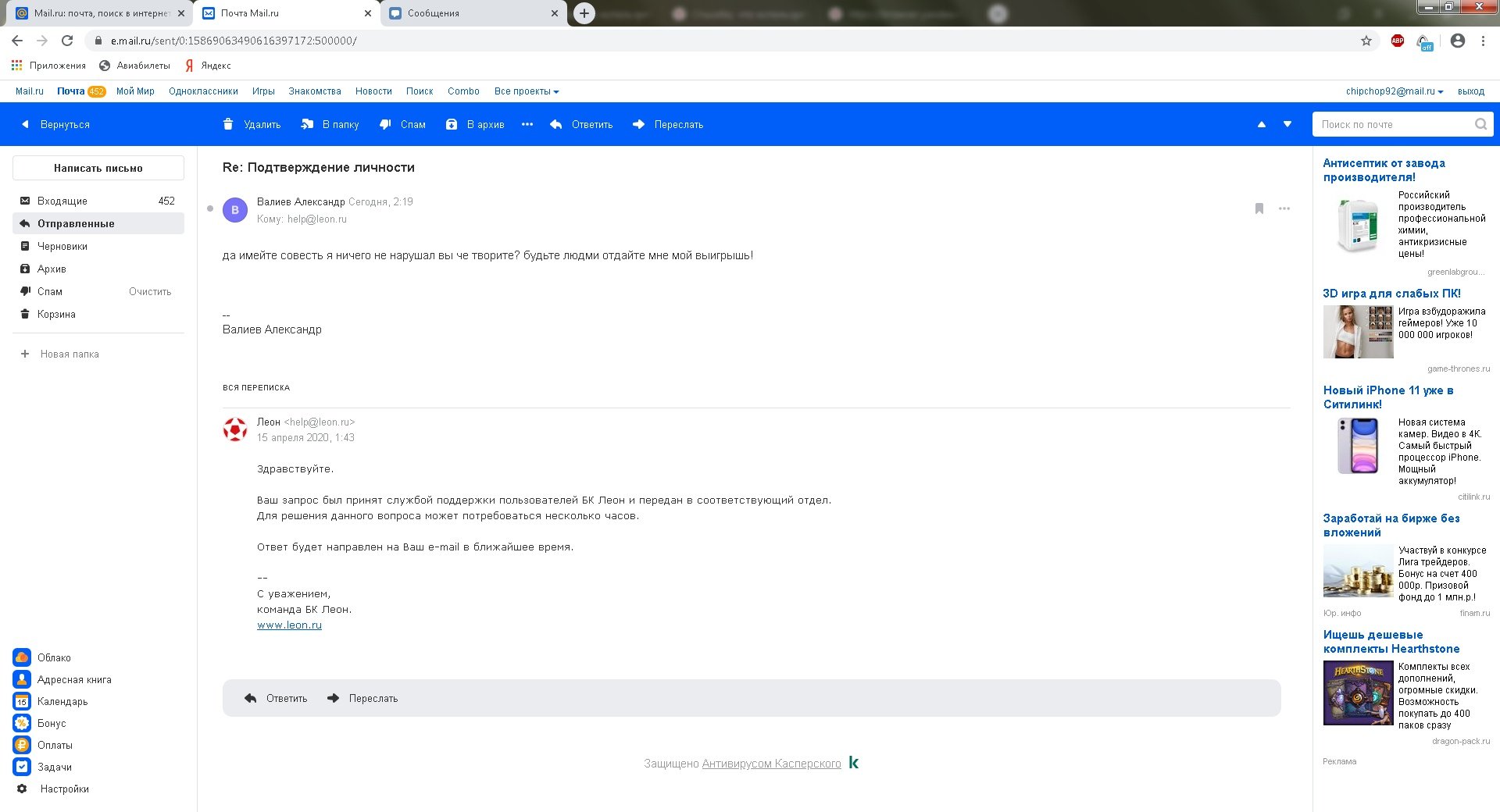Click the bookmark flag icon on message

click(x=1259, y=208)
